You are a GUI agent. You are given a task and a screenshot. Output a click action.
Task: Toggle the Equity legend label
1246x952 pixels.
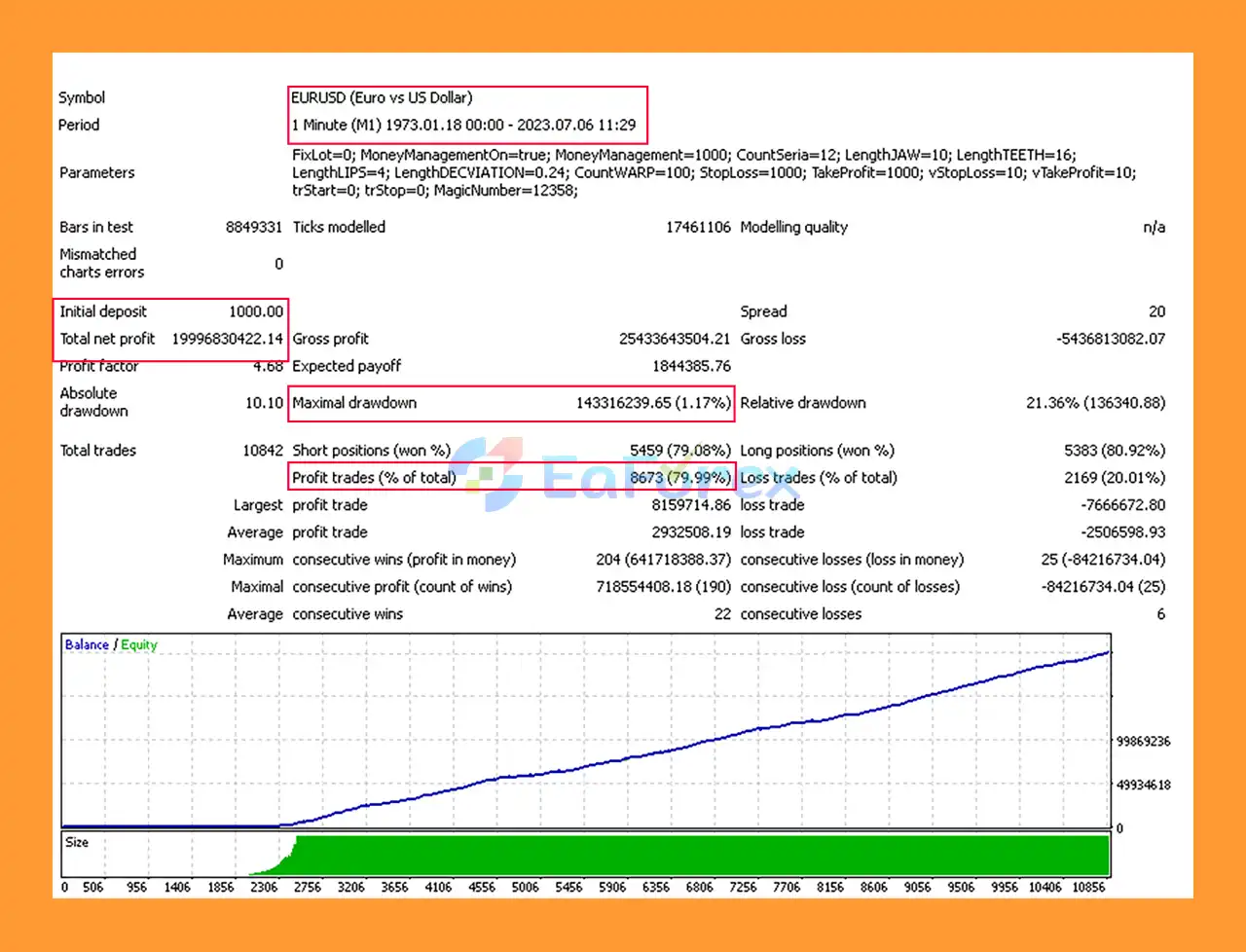click(x=138, y=644)
